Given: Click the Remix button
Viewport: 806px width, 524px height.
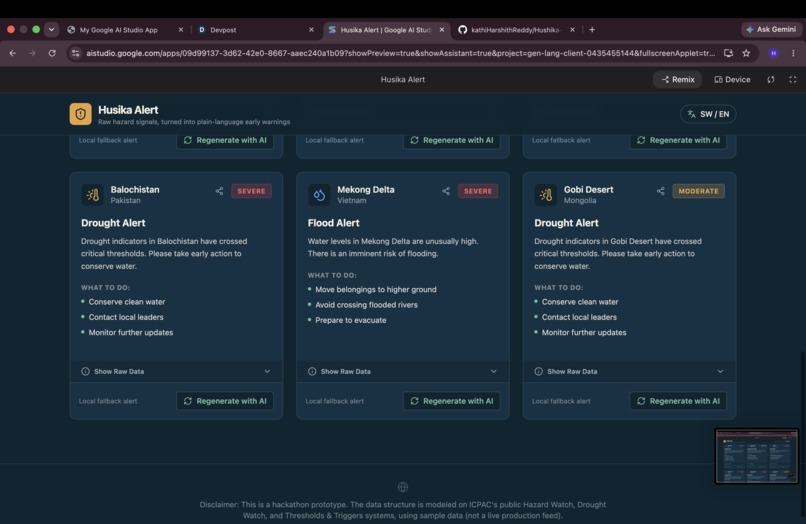Looking at the screenshot, I should [678, 80].
